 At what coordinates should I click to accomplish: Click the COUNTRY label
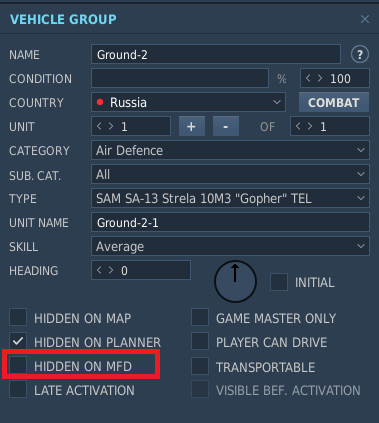point(36,103)
